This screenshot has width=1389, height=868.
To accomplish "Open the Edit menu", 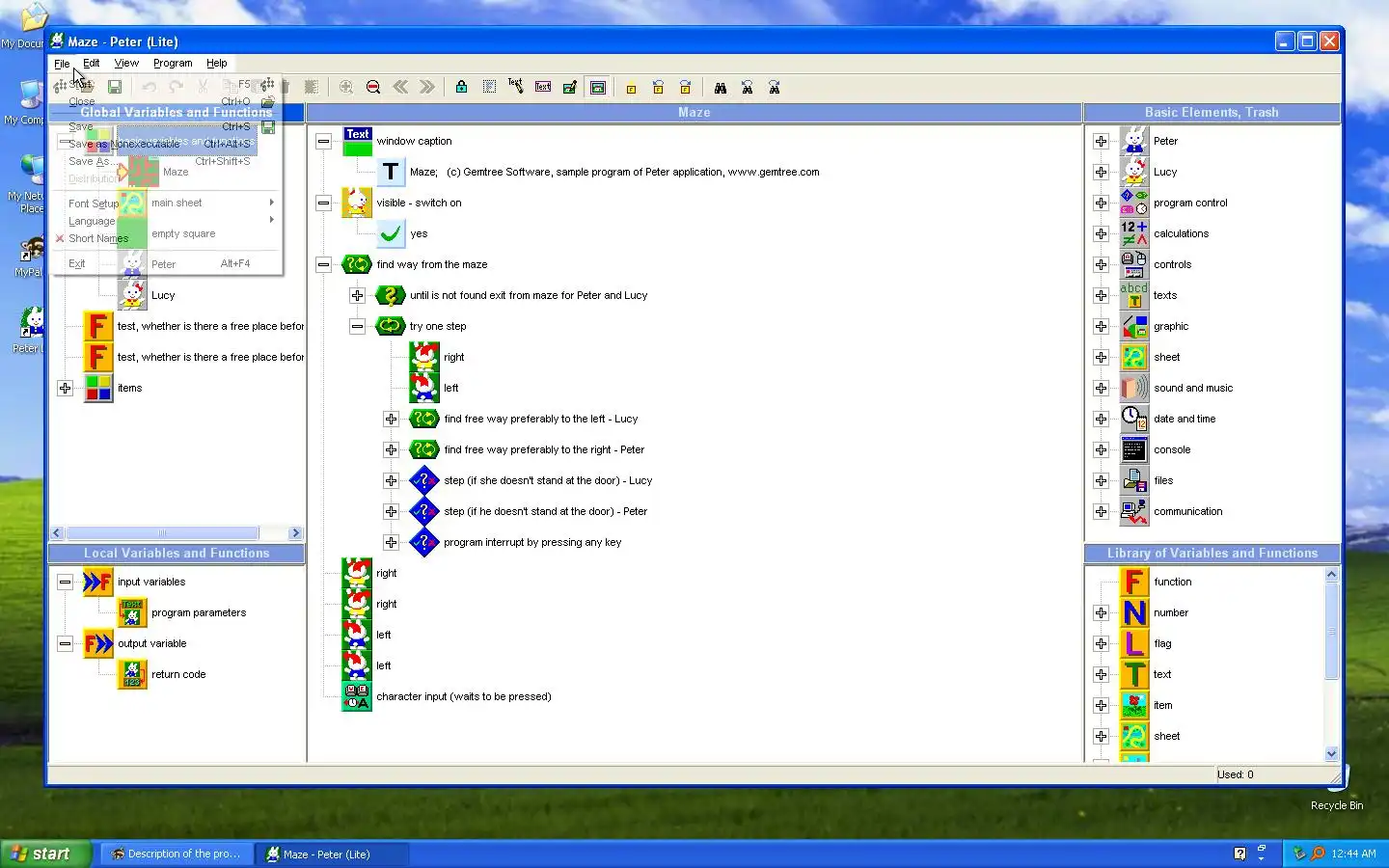I will coord(92,63).
